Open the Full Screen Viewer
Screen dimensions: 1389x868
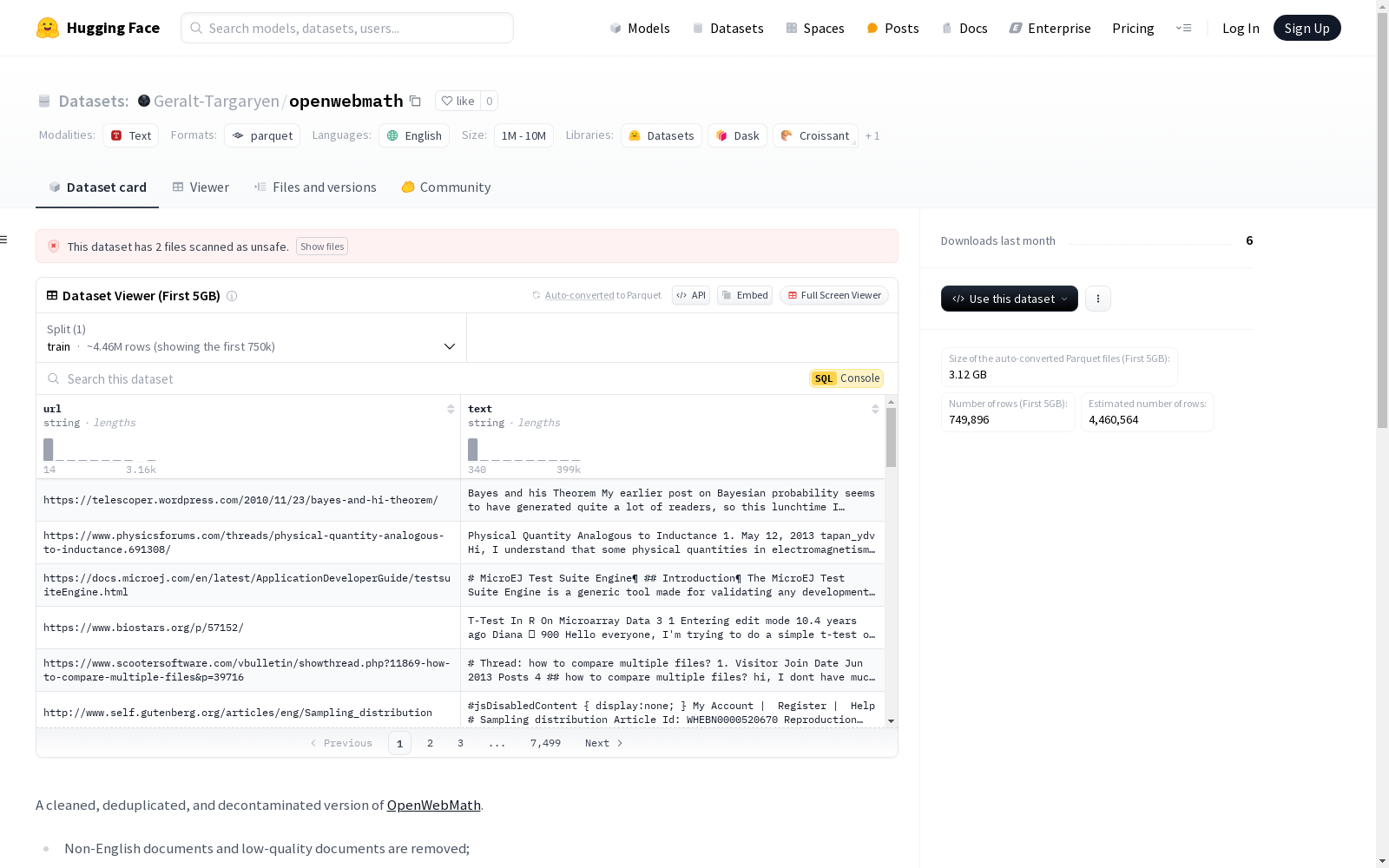pyautogui.click(x=834, y=295)
